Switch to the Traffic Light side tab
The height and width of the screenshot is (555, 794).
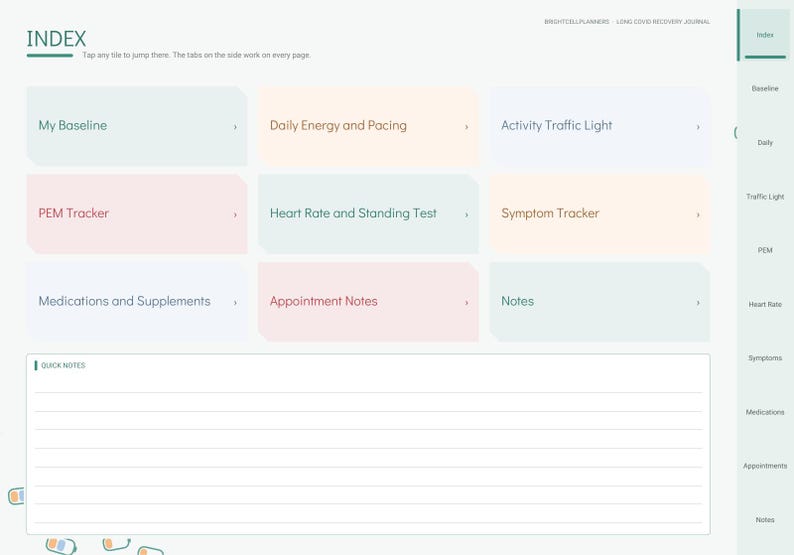click(x=765, y=196)
